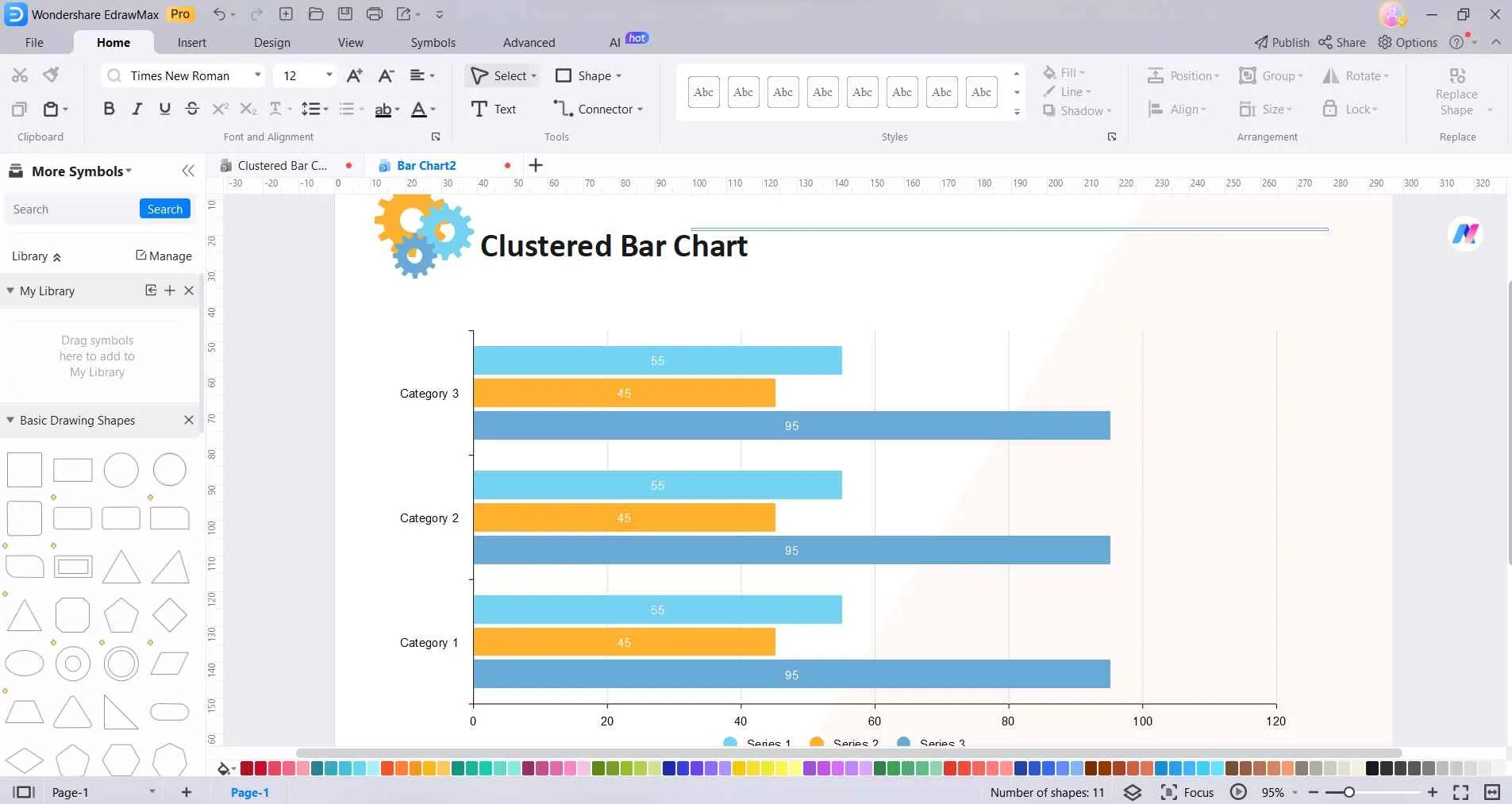Toggle Italic formatting
This screenshot has height=804, width=1512.
click(x=137, y=109)
